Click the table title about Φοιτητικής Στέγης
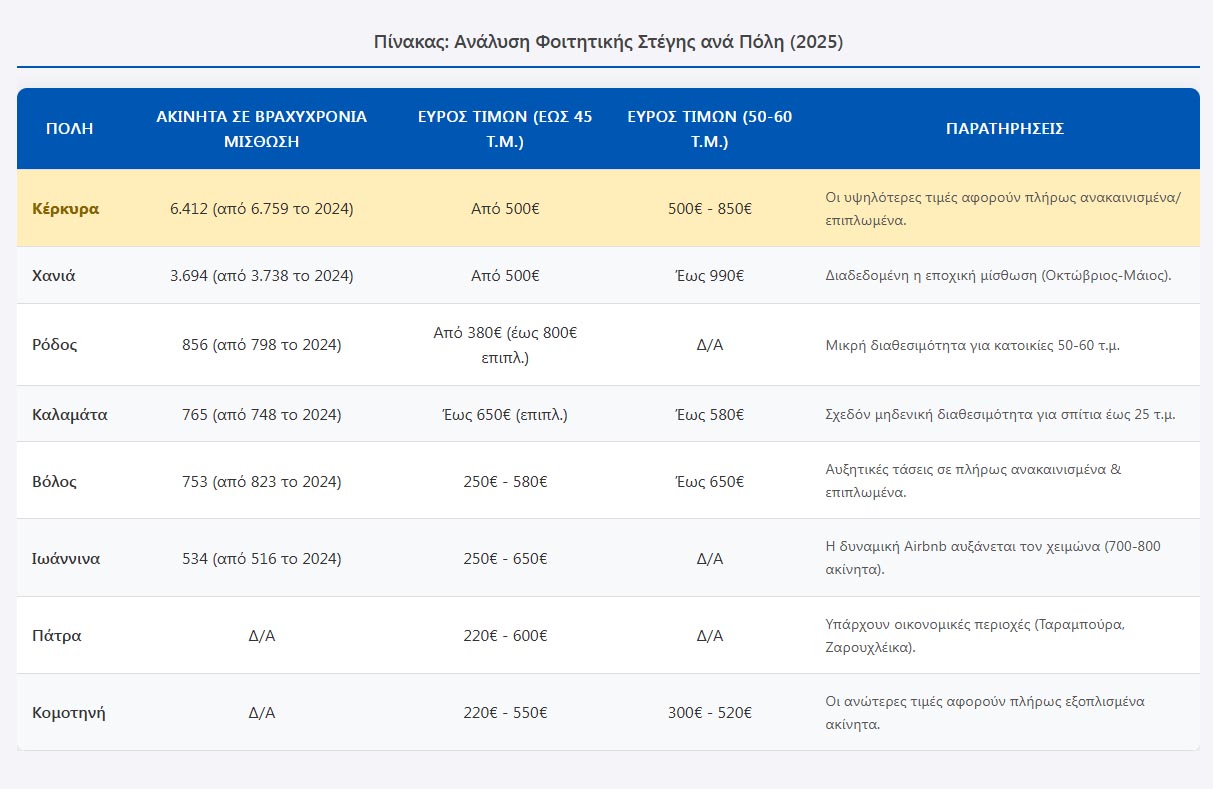 pos(608,42)
